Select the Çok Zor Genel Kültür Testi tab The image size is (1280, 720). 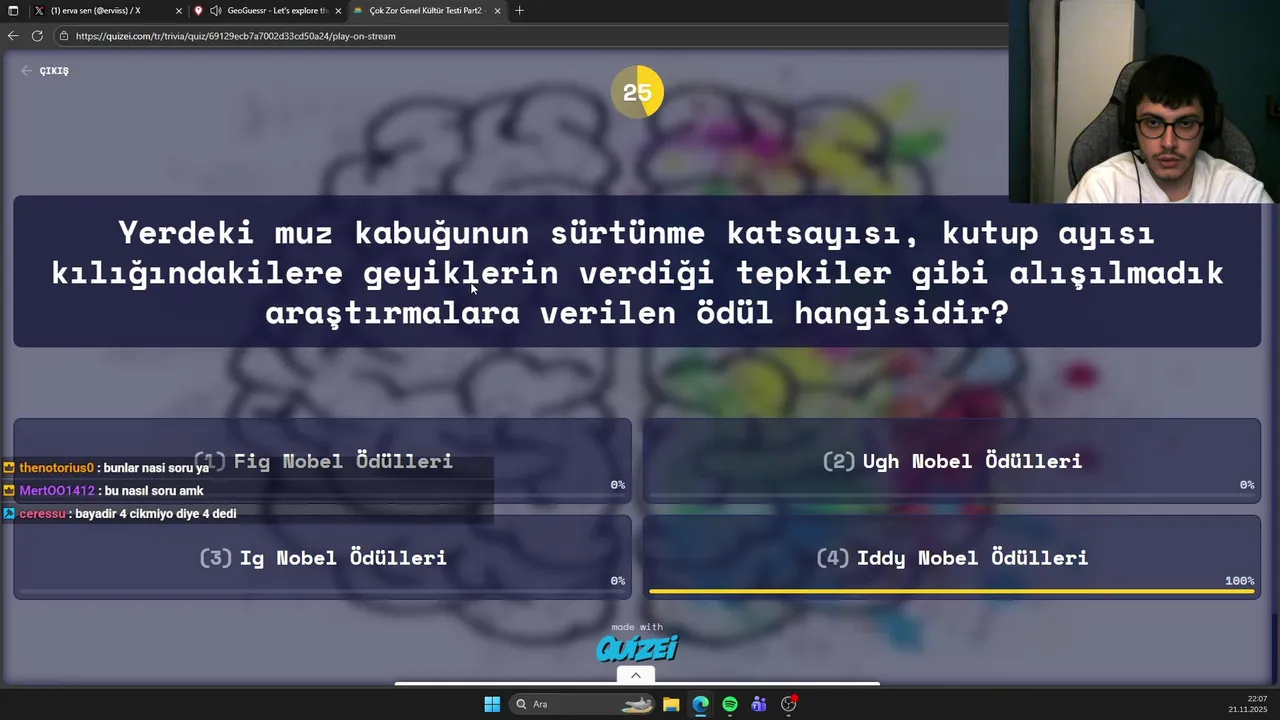click(426, 10)
